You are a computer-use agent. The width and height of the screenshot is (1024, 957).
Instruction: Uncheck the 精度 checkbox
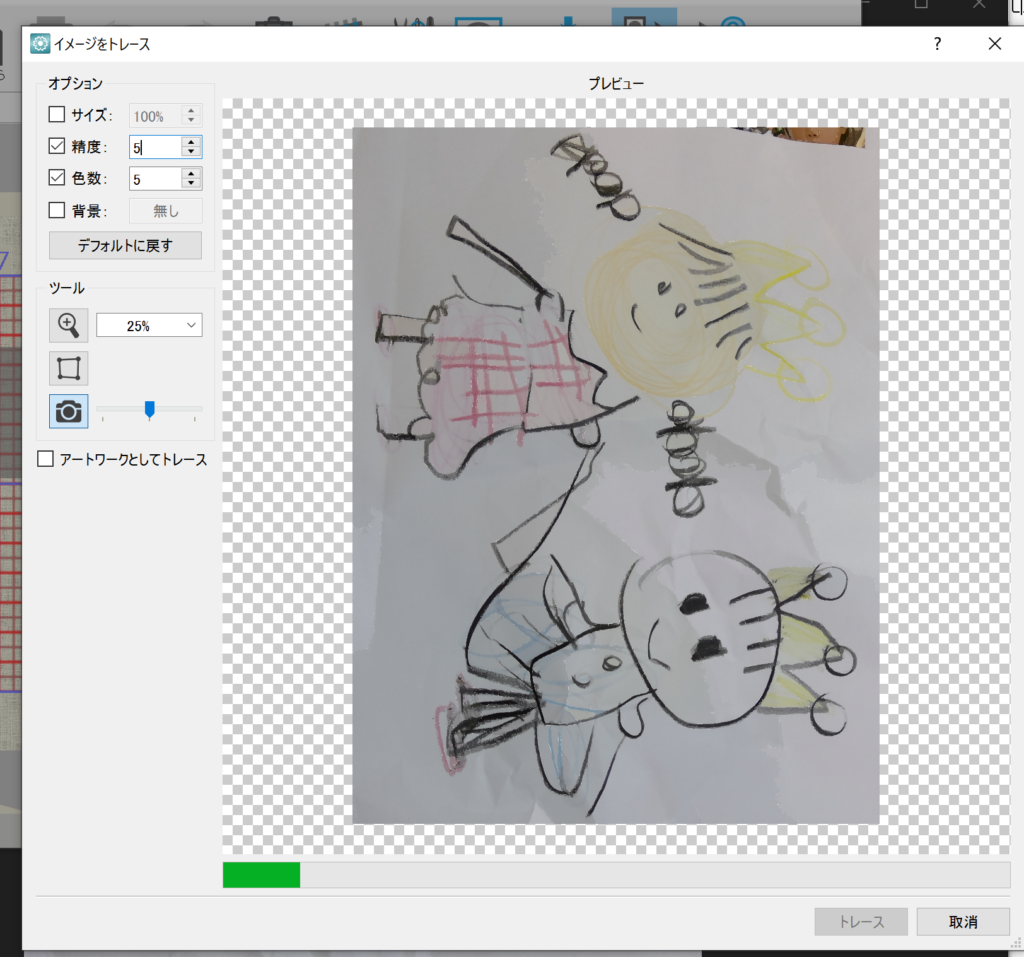coord(57,147)
